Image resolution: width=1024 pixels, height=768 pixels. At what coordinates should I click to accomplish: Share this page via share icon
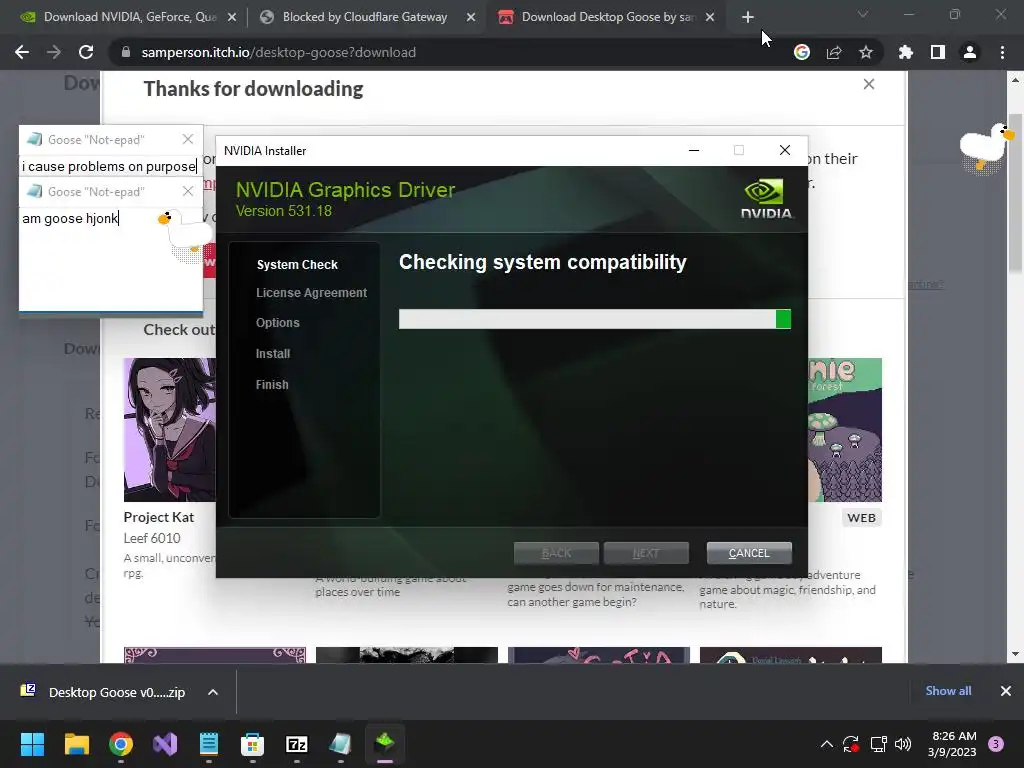point(834,52)
